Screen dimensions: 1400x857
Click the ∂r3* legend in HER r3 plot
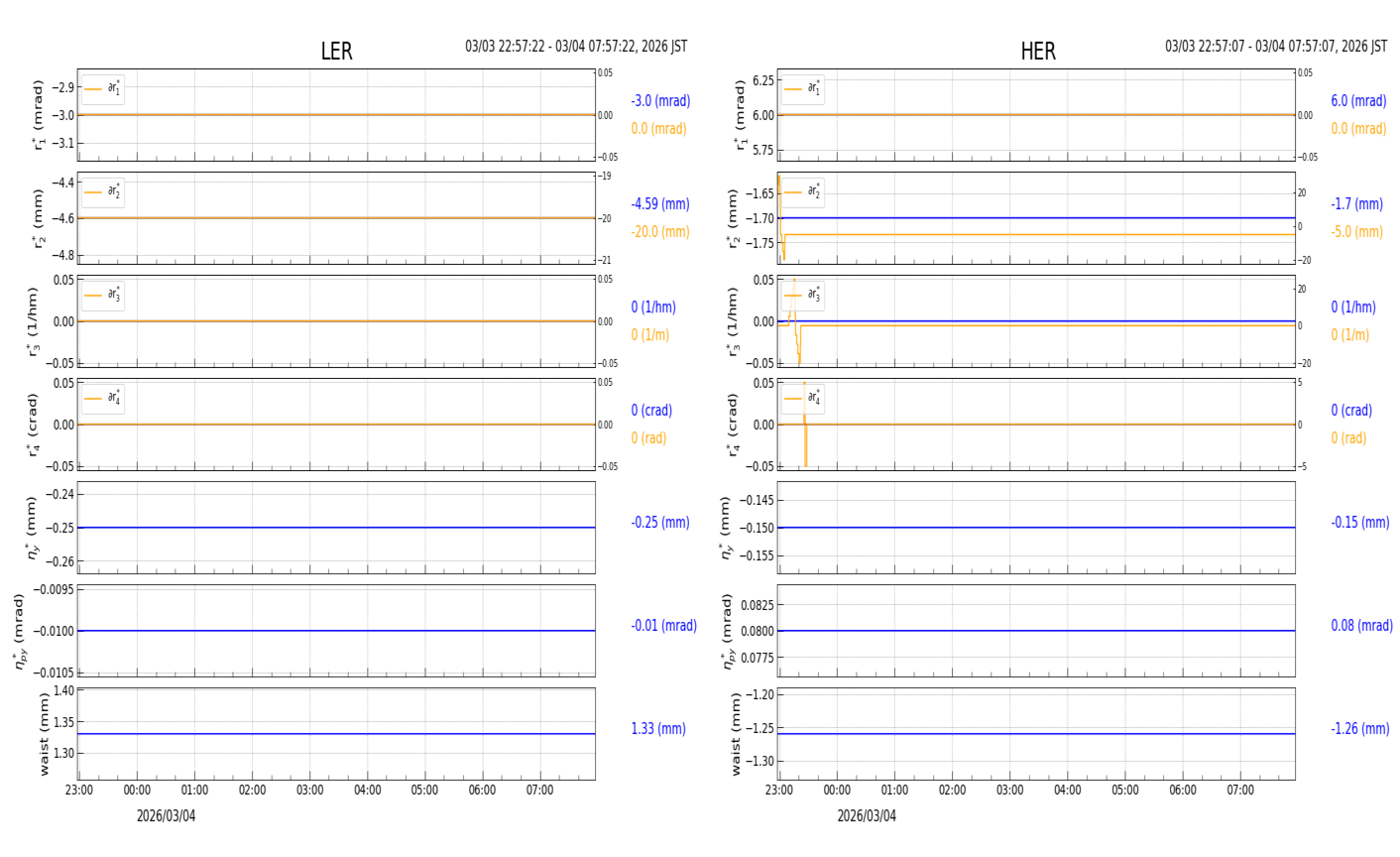[802, 295]
